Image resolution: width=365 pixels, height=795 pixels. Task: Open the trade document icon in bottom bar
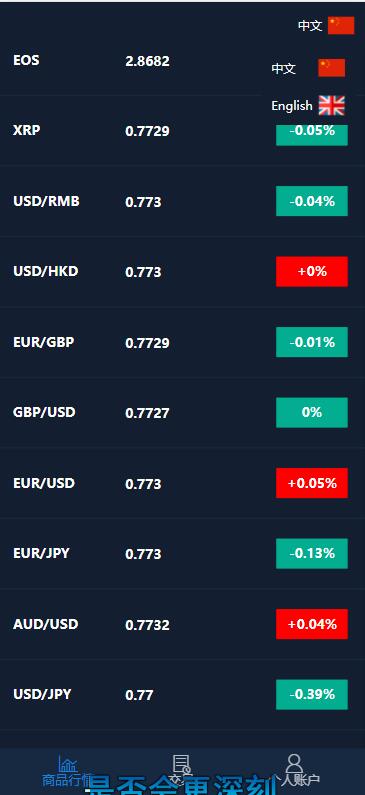181,764
